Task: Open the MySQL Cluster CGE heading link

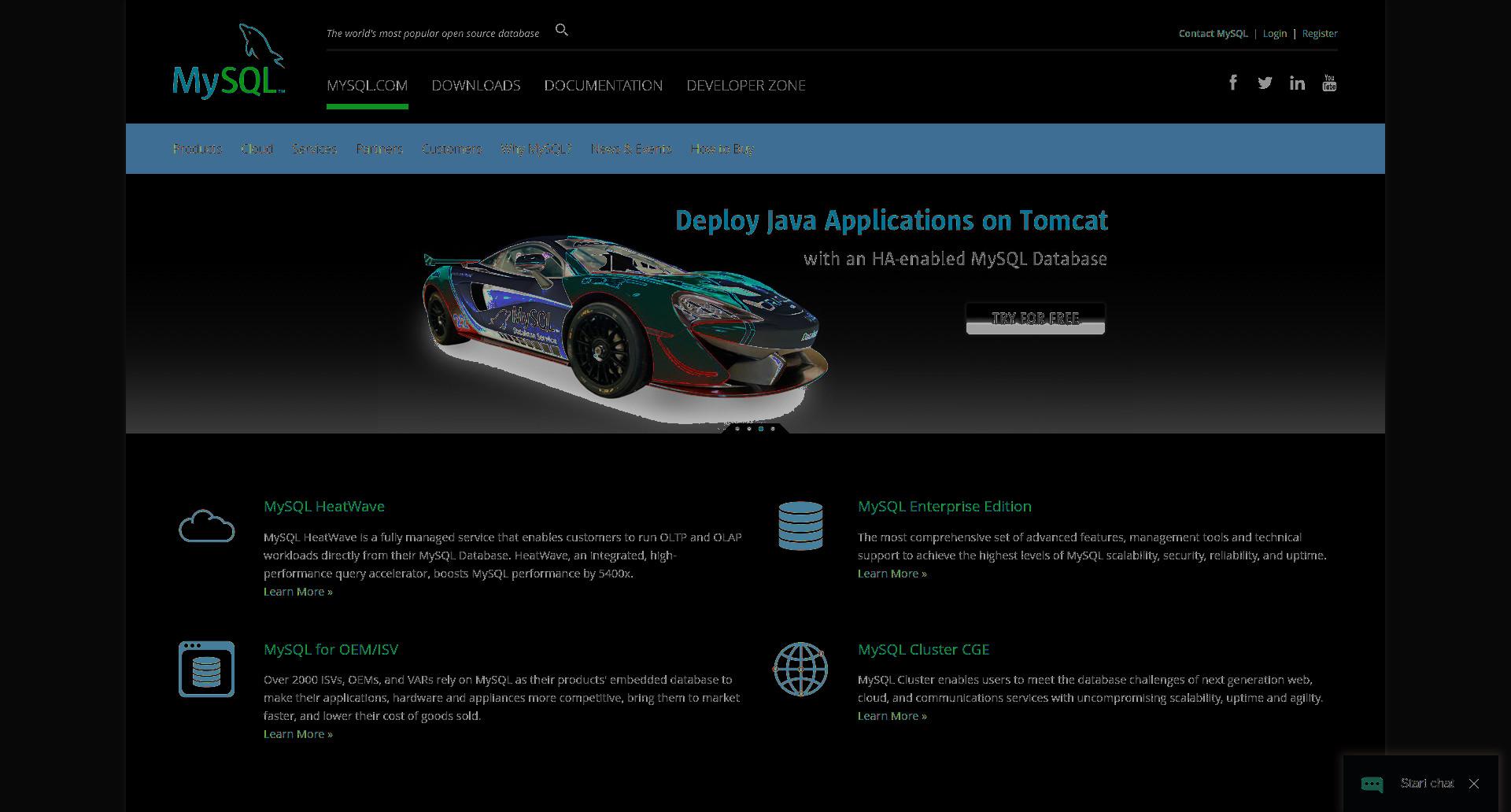Action: coord(923,649)
